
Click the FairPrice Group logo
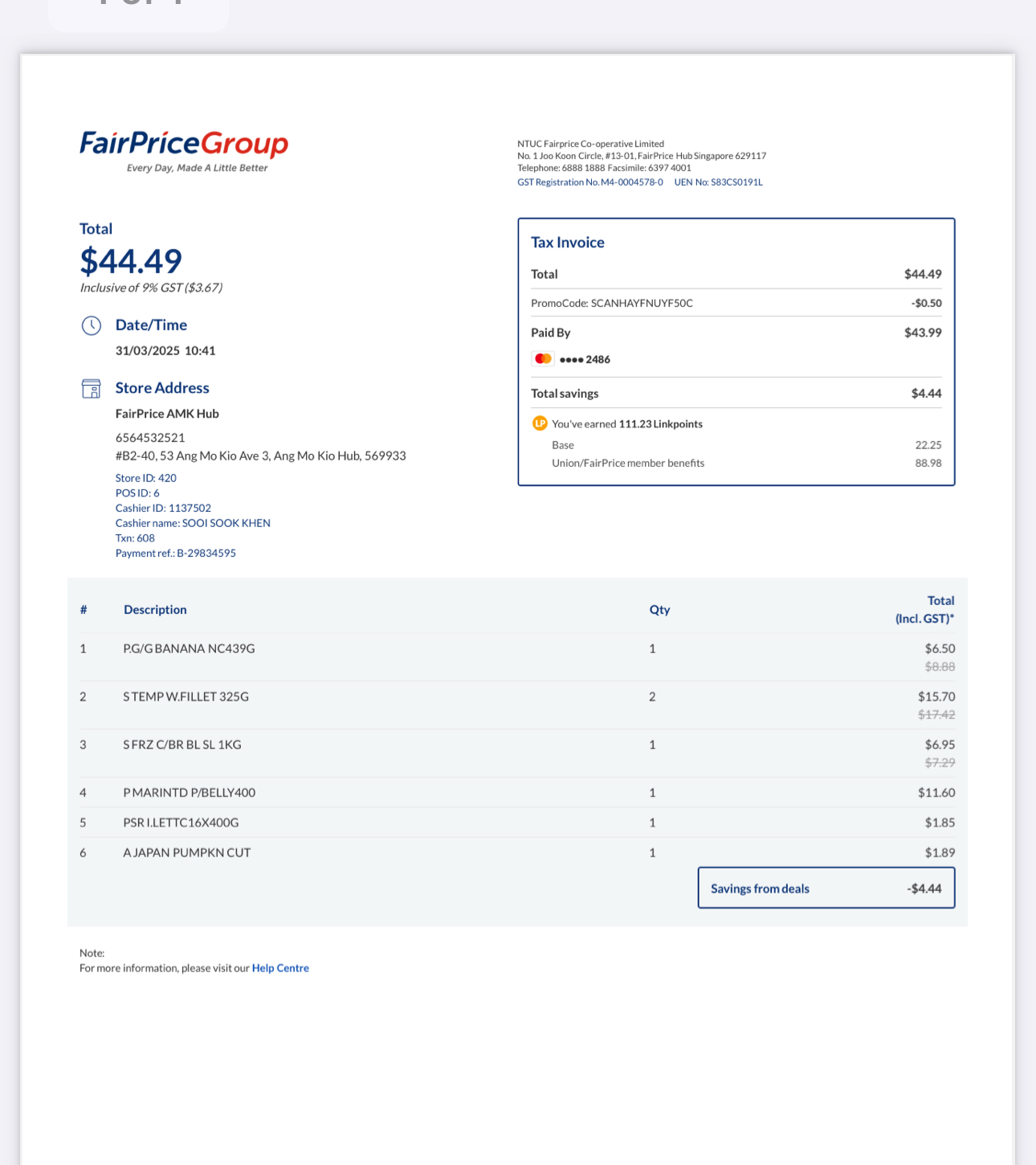point(184,150)
